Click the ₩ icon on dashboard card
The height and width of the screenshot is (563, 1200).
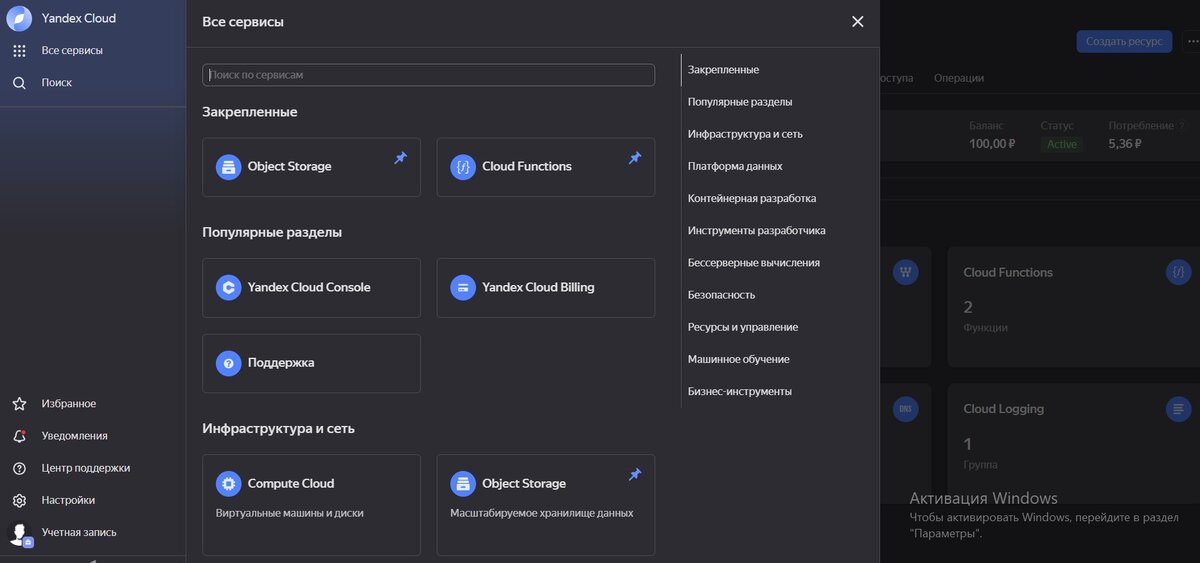pos(905,272)
